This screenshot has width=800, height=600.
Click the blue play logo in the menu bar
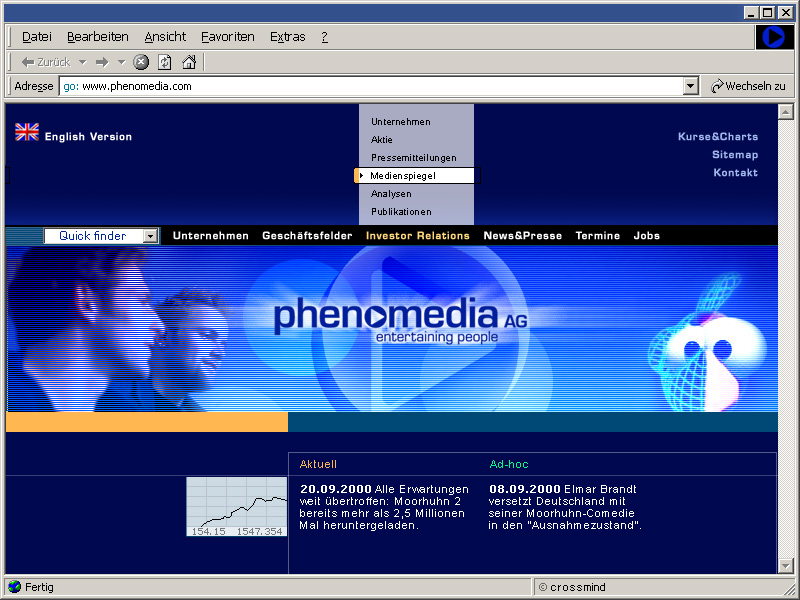point(773,37)
